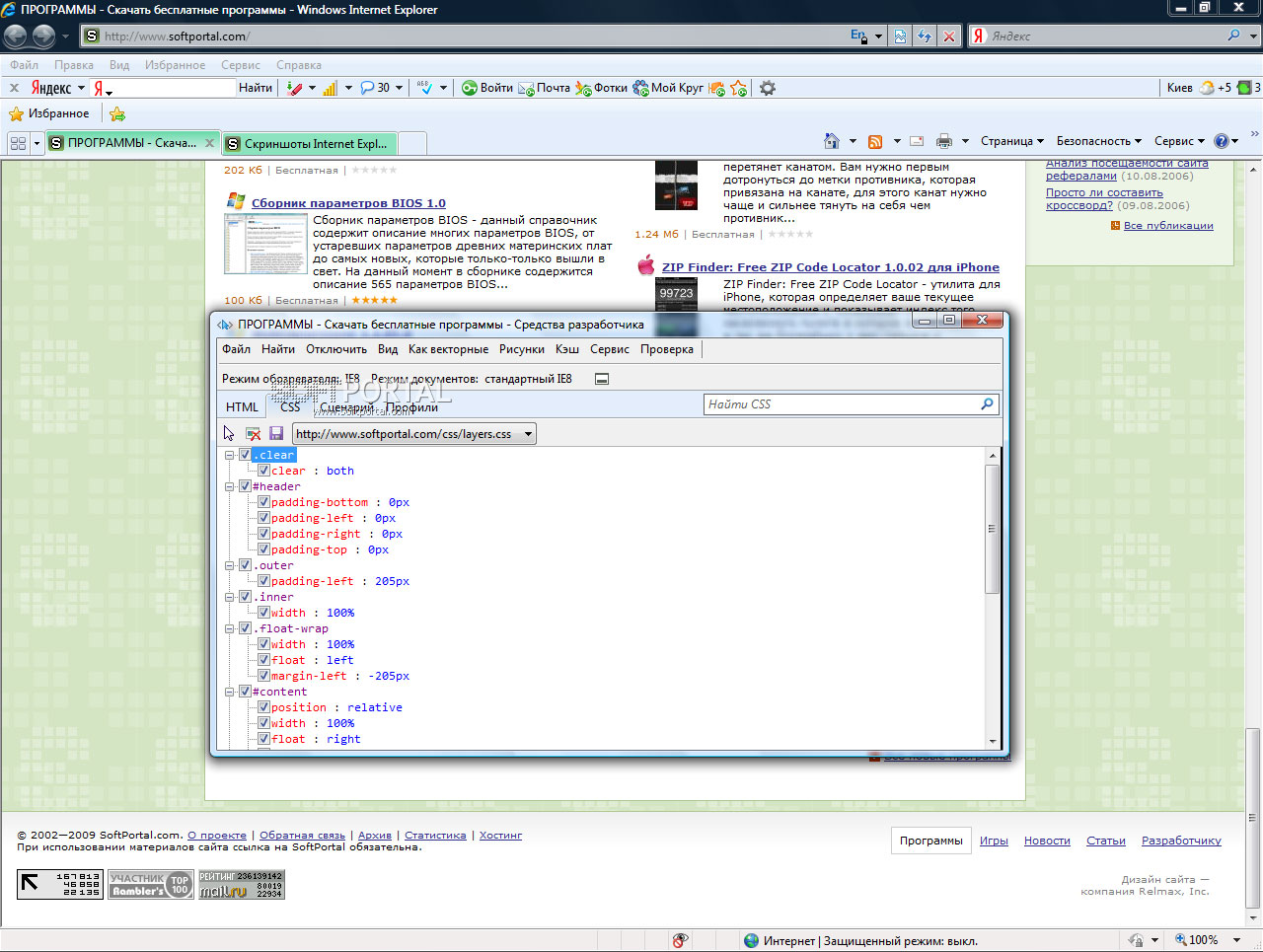Open the Новости footer link
The height and width of the screenshot is (952, 1263).
tap(1047, 841)
